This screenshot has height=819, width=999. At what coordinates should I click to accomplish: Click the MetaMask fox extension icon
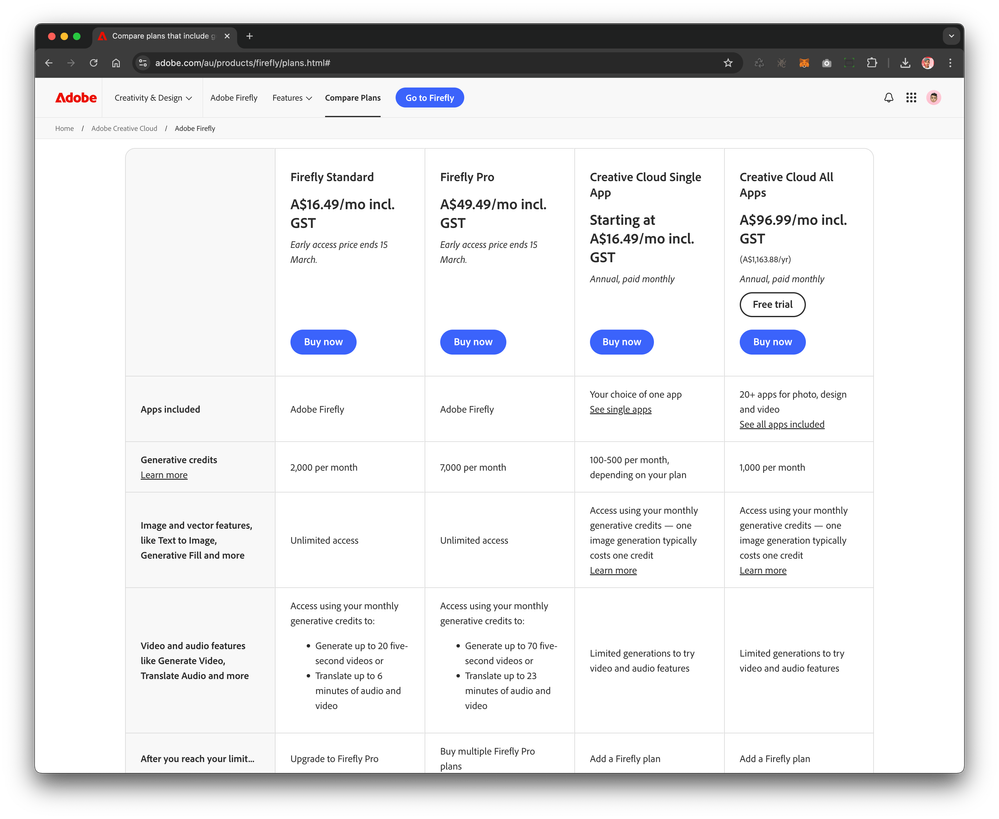[x=804, y=62]
